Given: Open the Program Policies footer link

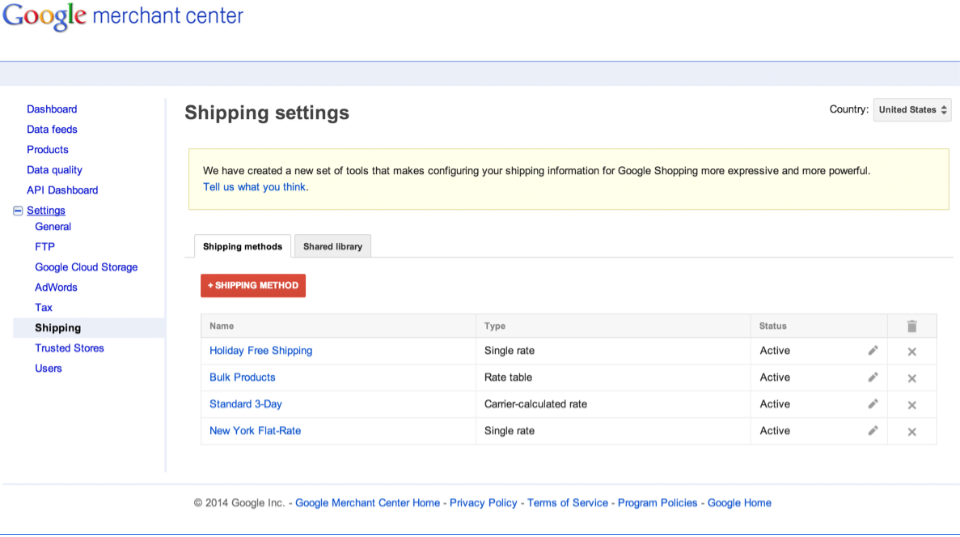Looking at the screenshot, I should pyautogui.click(x=657, y=503).
